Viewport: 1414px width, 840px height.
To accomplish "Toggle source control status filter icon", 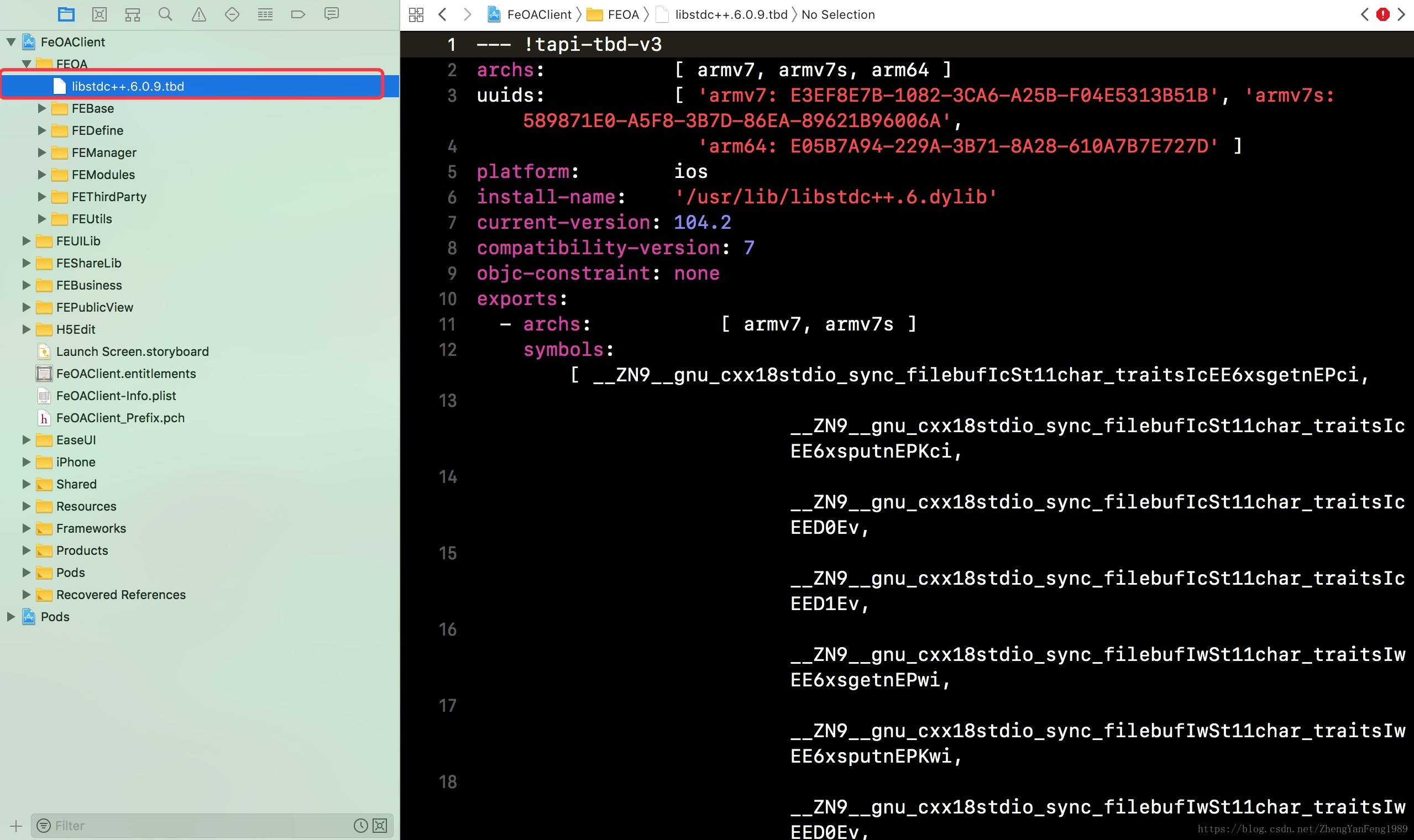I will pos(380,825).
